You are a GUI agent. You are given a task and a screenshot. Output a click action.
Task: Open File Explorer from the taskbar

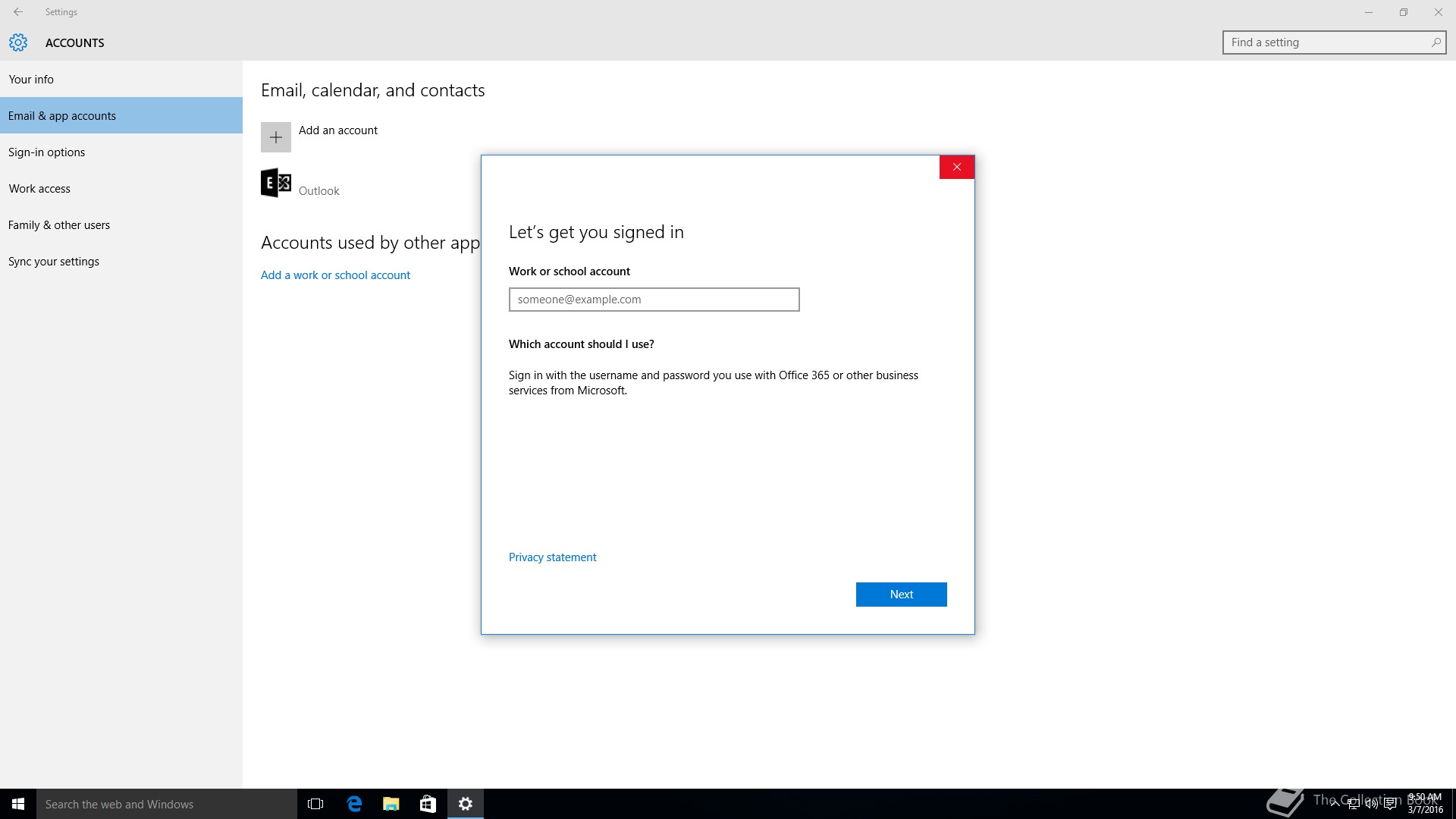(x=391, y=804)
